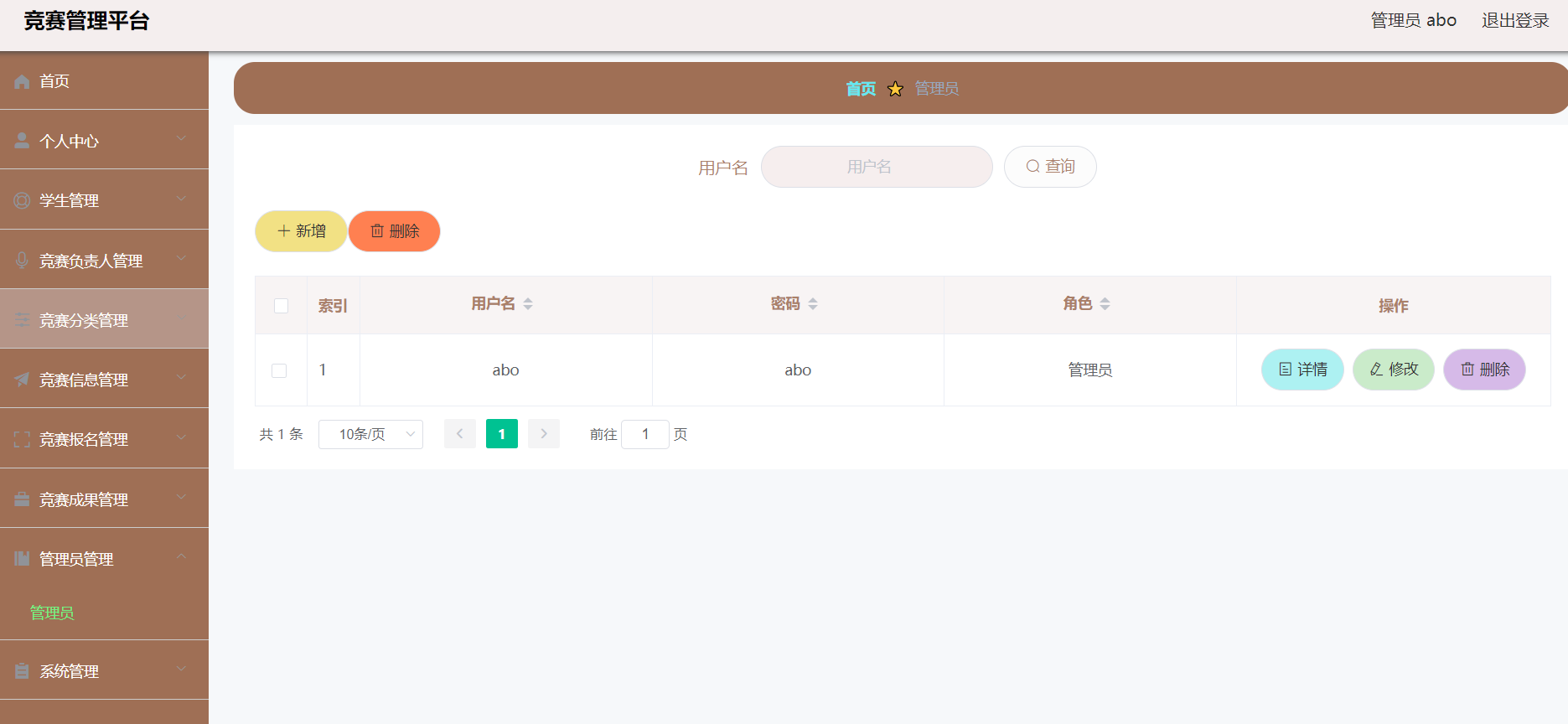
Task: Select page 1 in pagination
Action: (x=502, y=434)
